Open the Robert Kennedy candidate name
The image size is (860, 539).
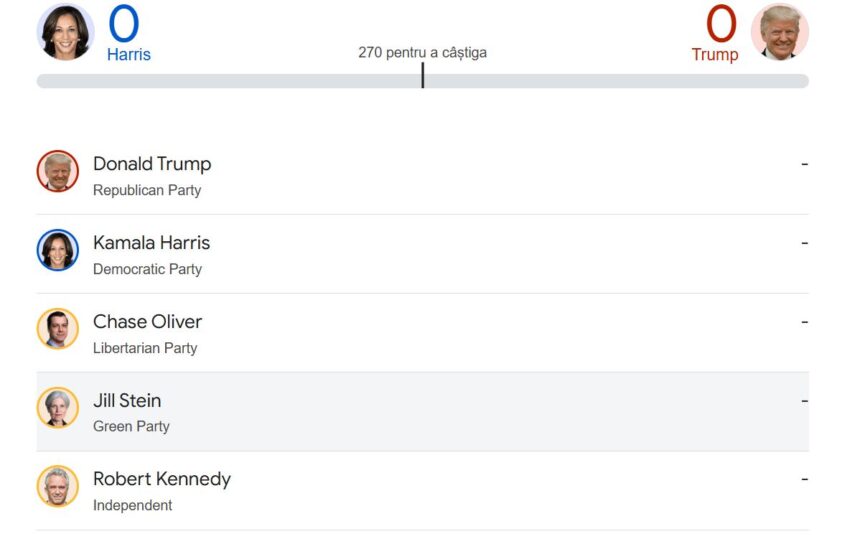click(x=162, y=480)
